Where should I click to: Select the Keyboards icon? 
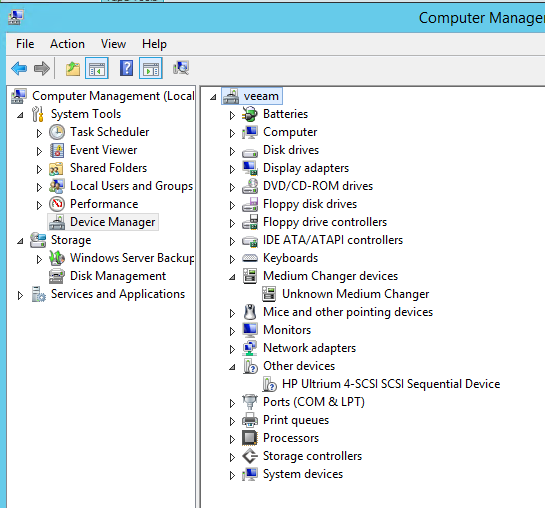(x=250, y=258)
